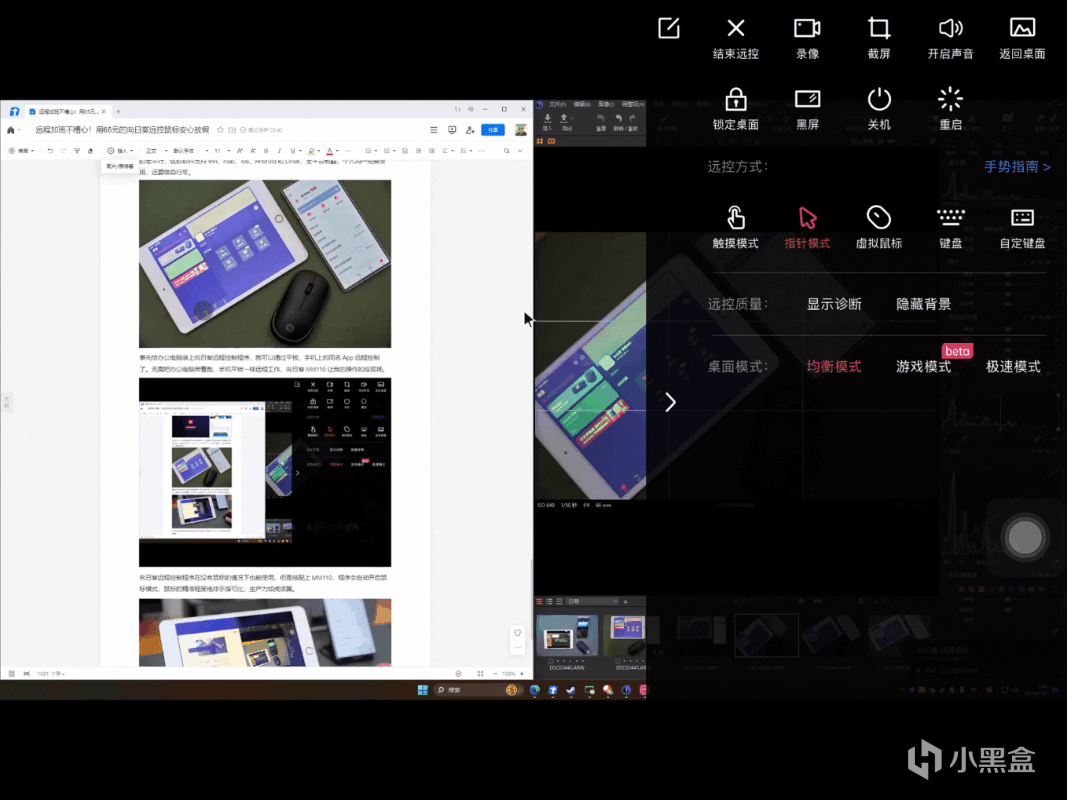Viewport: 1067px width, 800px height.
Task: Click the 导入 import icon in photo editor
Action: [547, 122]
